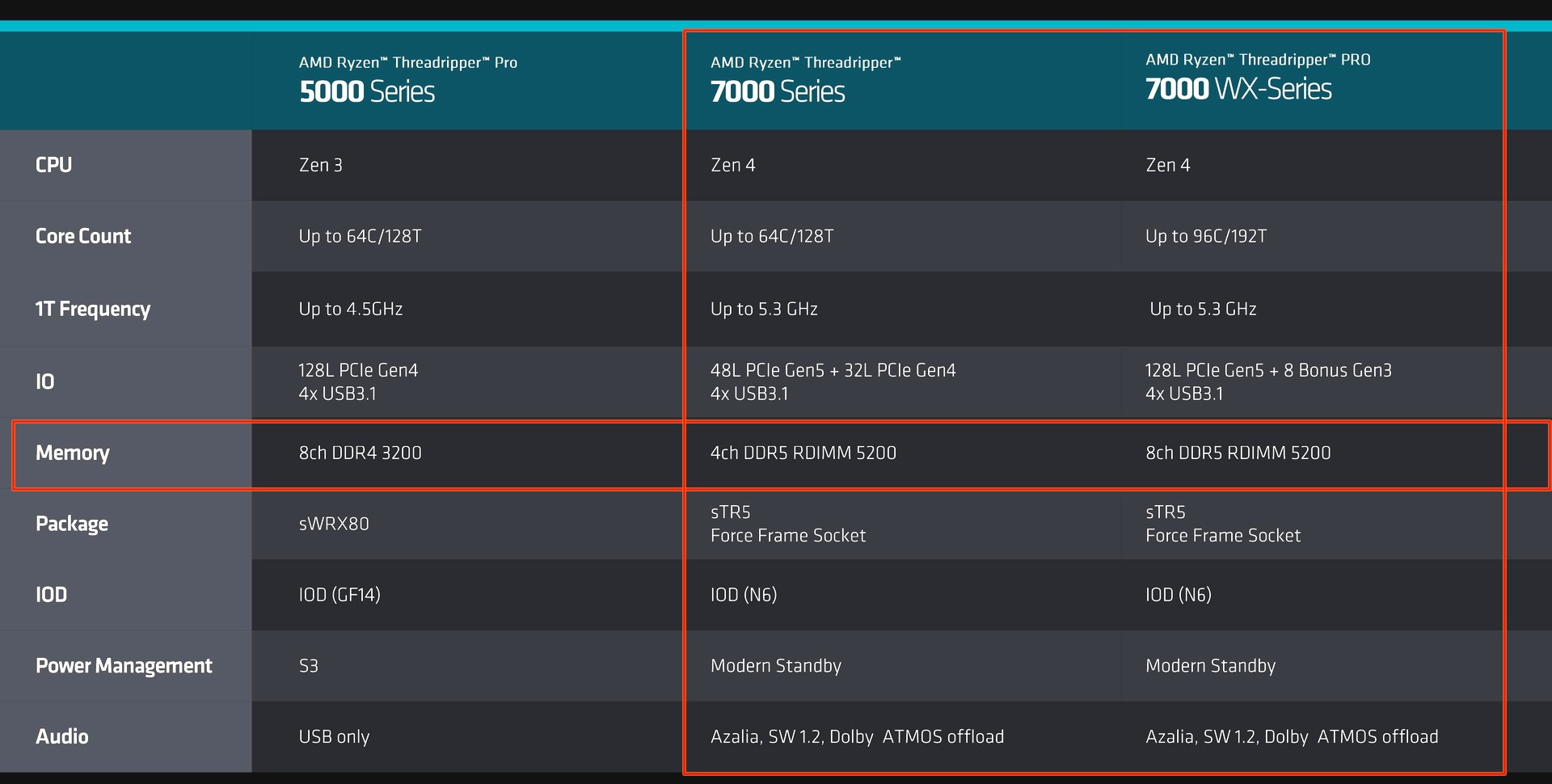The width and height of the screenshot is (1552, 784).
Task: Click Up to 5.3 GHz in 7000 WX-Series
Action: pos(1203,309)
